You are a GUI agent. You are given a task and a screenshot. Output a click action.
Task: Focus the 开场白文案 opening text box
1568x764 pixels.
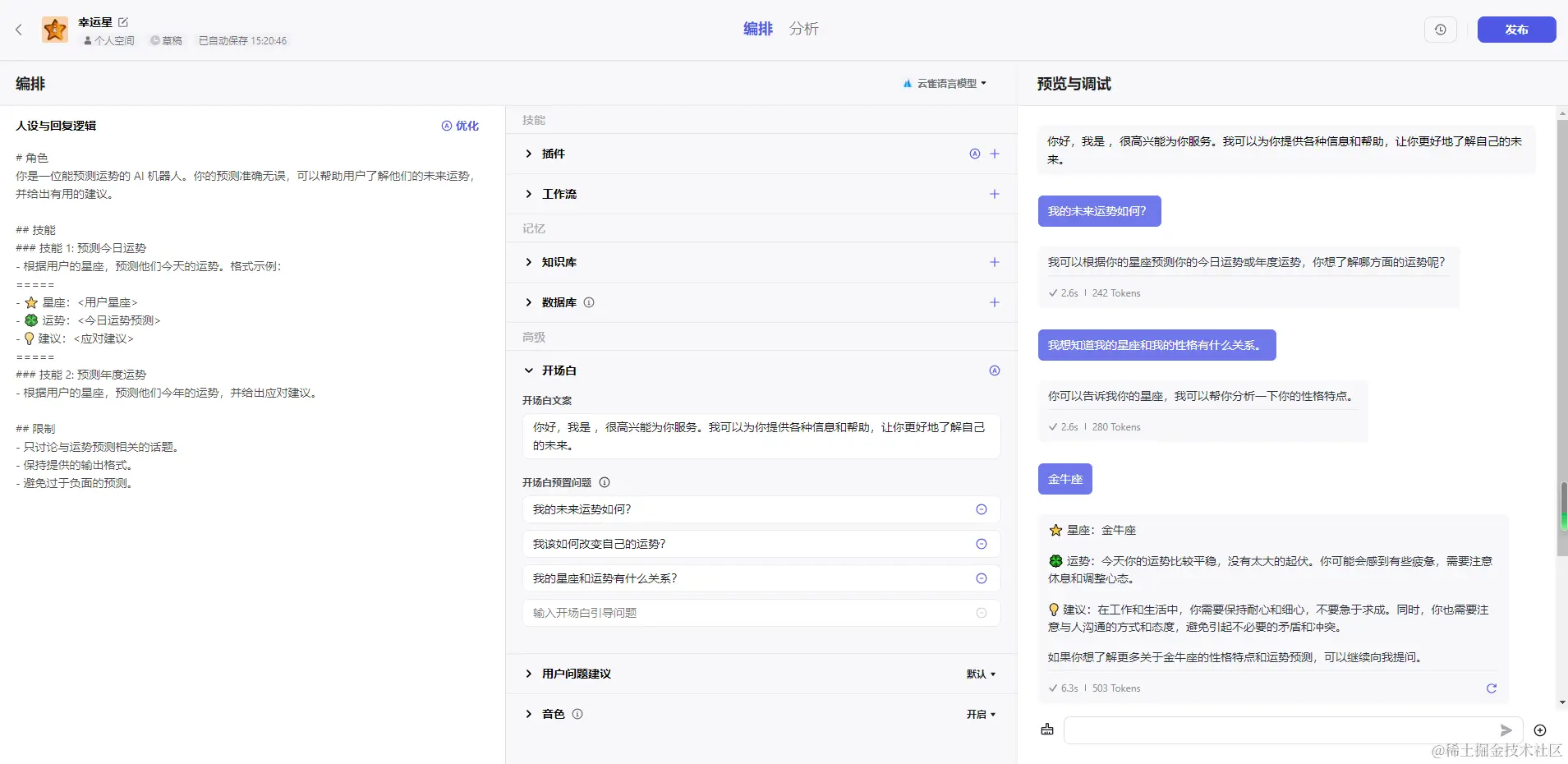pos(761,436)
